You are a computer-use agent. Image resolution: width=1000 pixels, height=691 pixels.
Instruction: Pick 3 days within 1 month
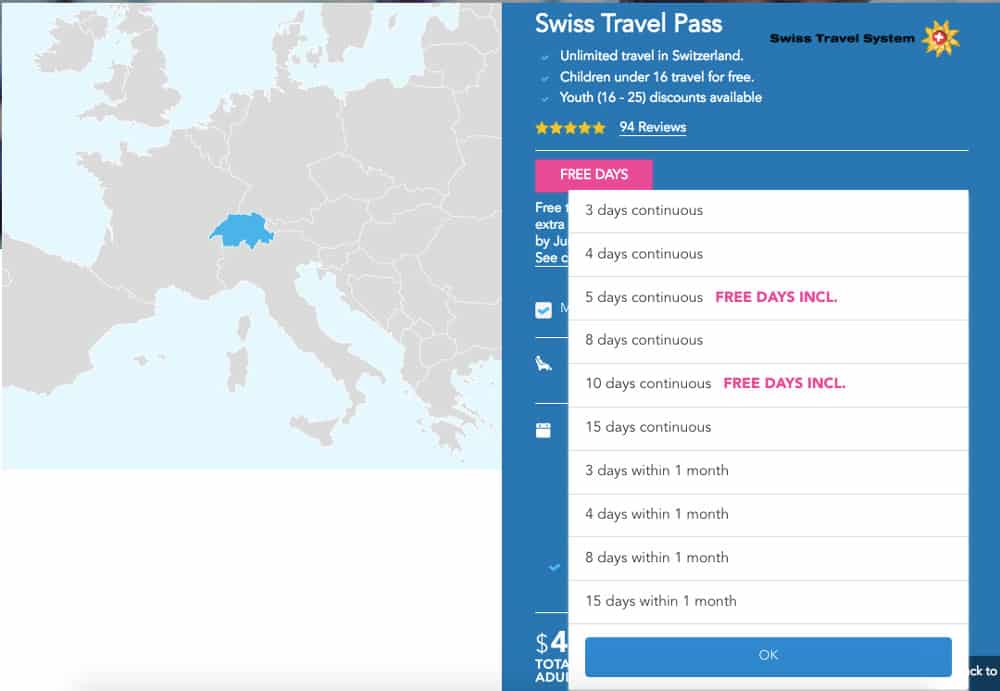[x=768, y=471]
